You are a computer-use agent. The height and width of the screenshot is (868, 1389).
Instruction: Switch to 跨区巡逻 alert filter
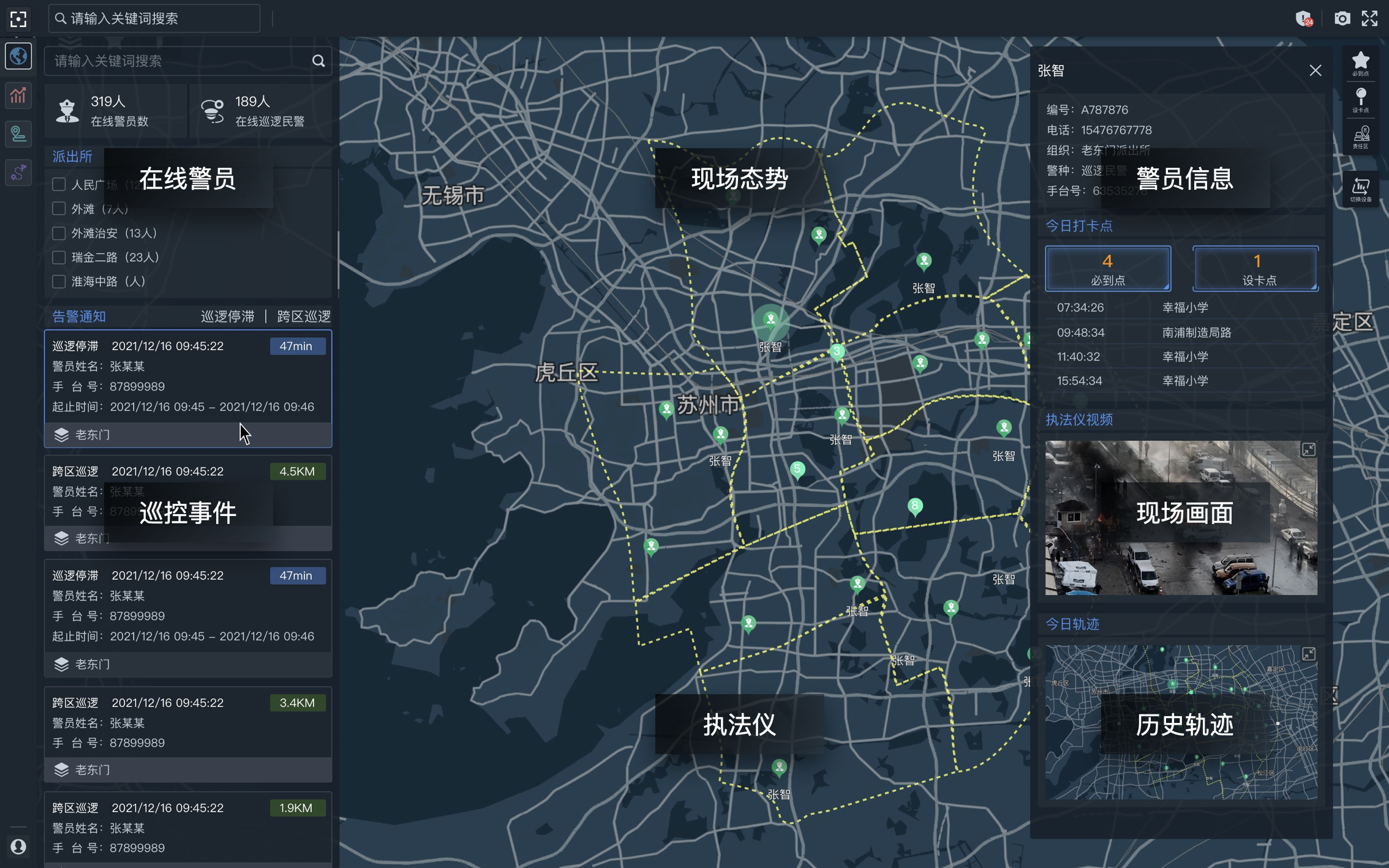point(304,316)
